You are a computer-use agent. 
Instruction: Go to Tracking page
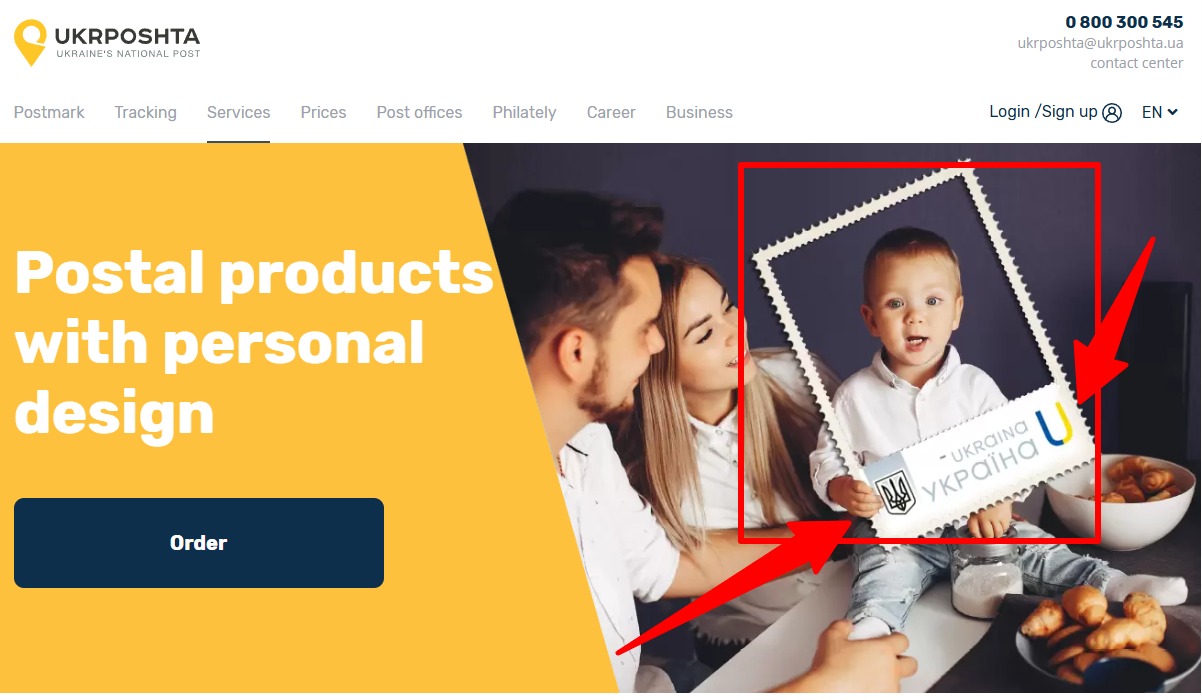coord(145,112)
